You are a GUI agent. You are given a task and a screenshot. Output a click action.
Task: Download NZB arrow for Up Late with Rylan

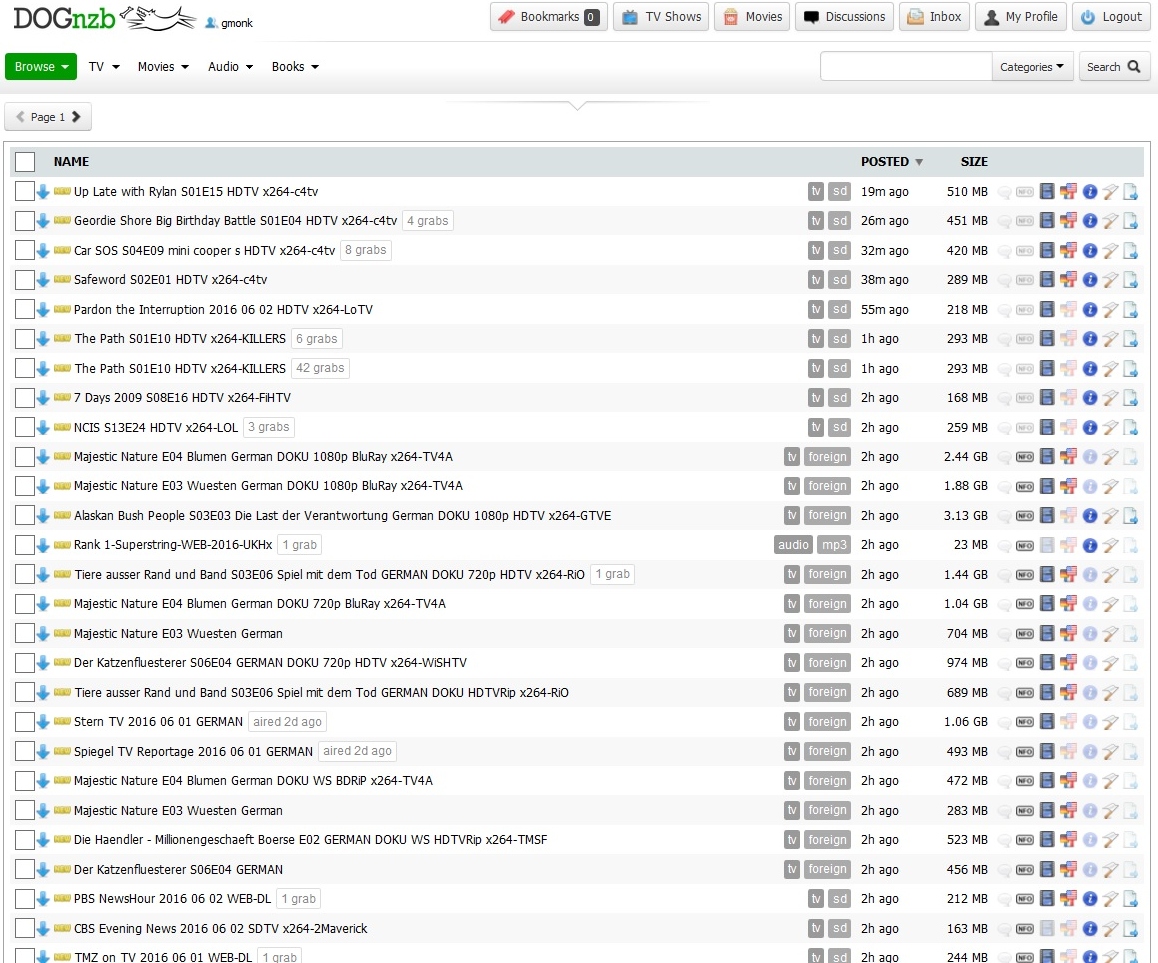[43, 192]
